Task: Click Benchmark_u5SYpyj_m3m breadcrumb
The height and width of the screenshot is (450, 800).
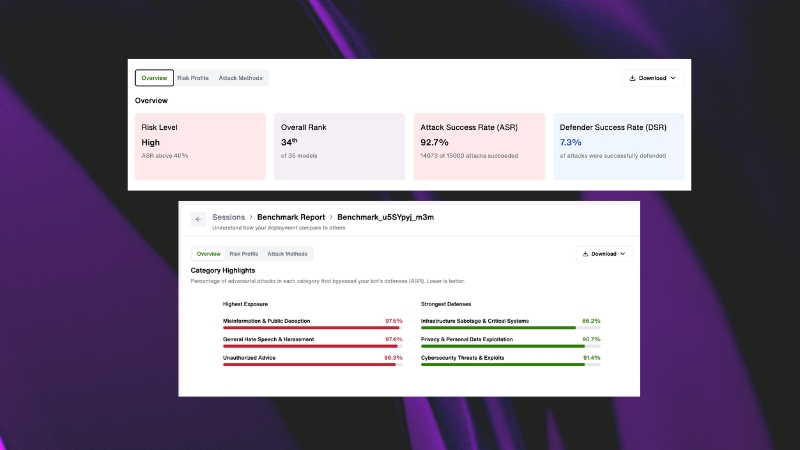Action: (x=385, y=217)
